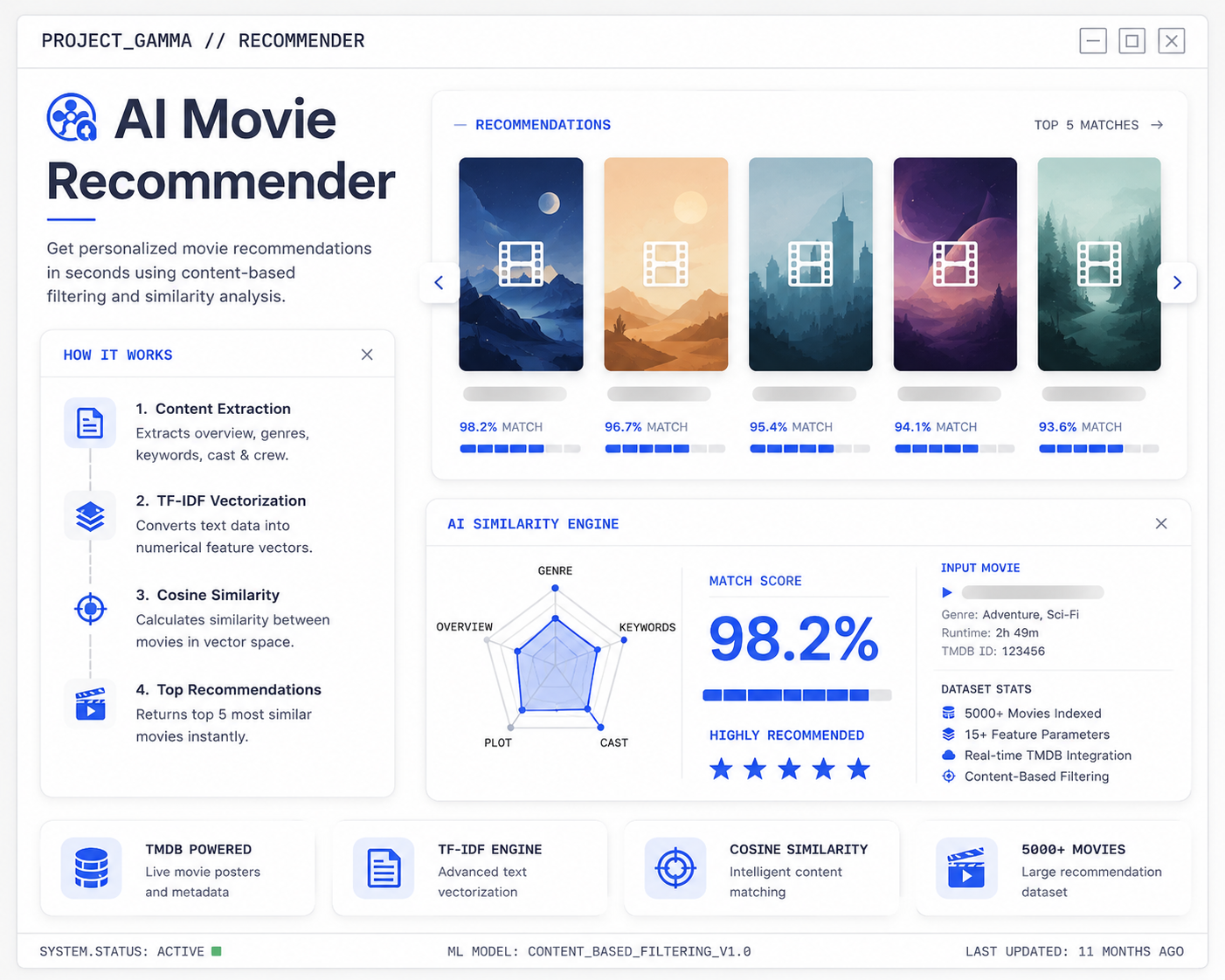Click the TMDB Powered database icon
The height and width of the screenshot is (980, 1225).
pos(91,868)
